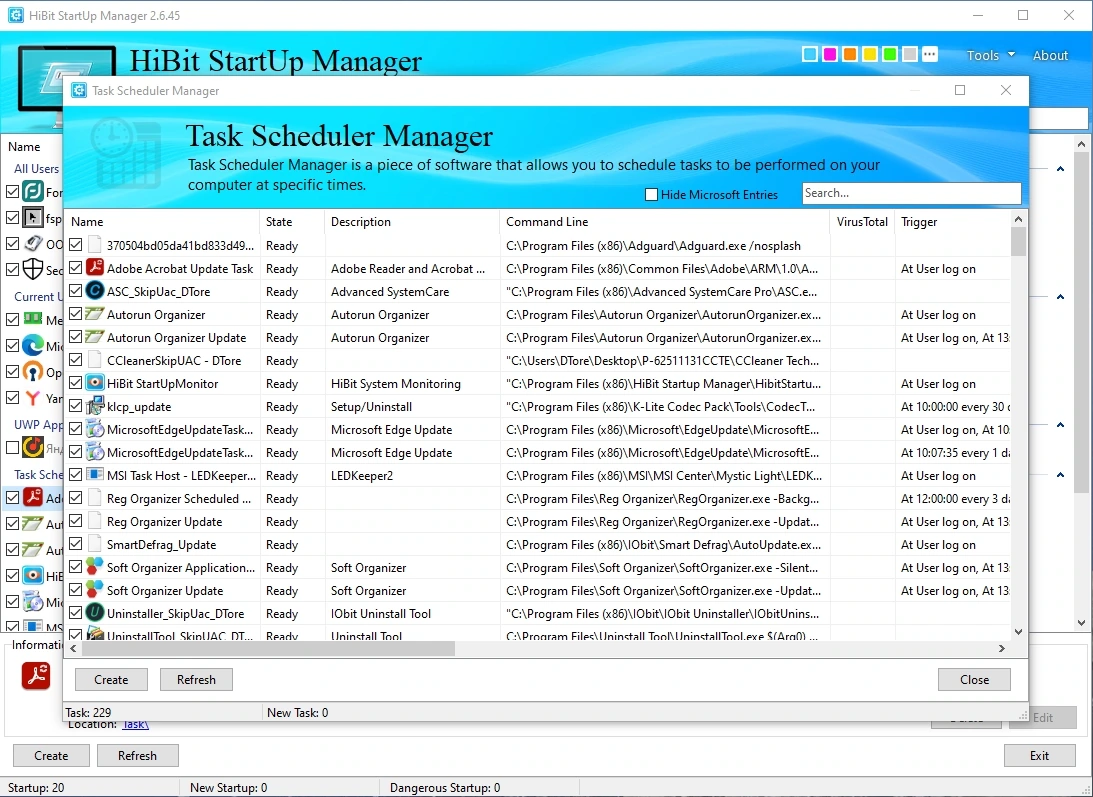Viewport: 1093px width, 797px height.
Task: Click the task Search input field
Action: [912, 193]
